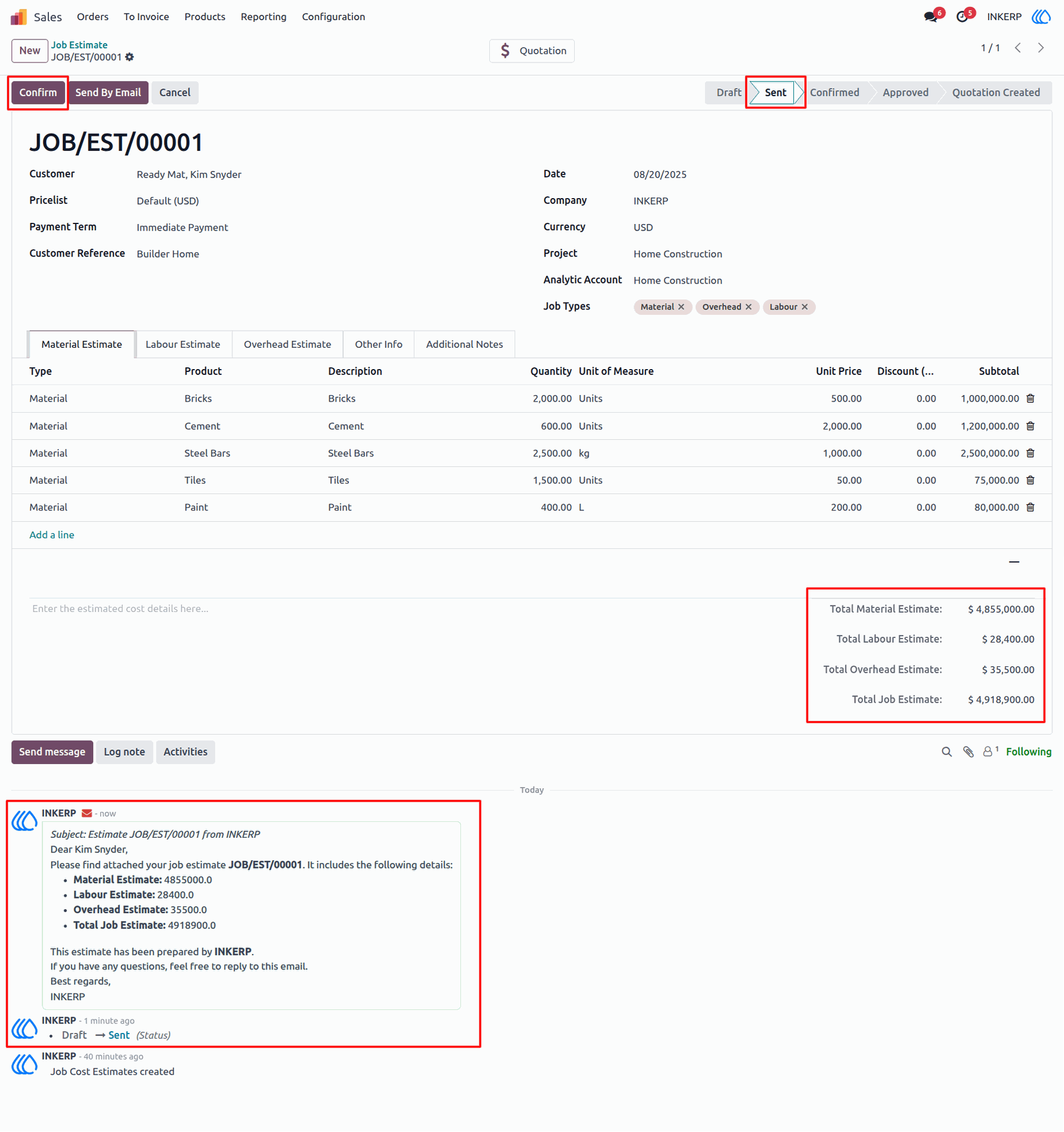Open the To Invoice menu
Screen dimensions: 1064x1132
[x=146, y=17]
